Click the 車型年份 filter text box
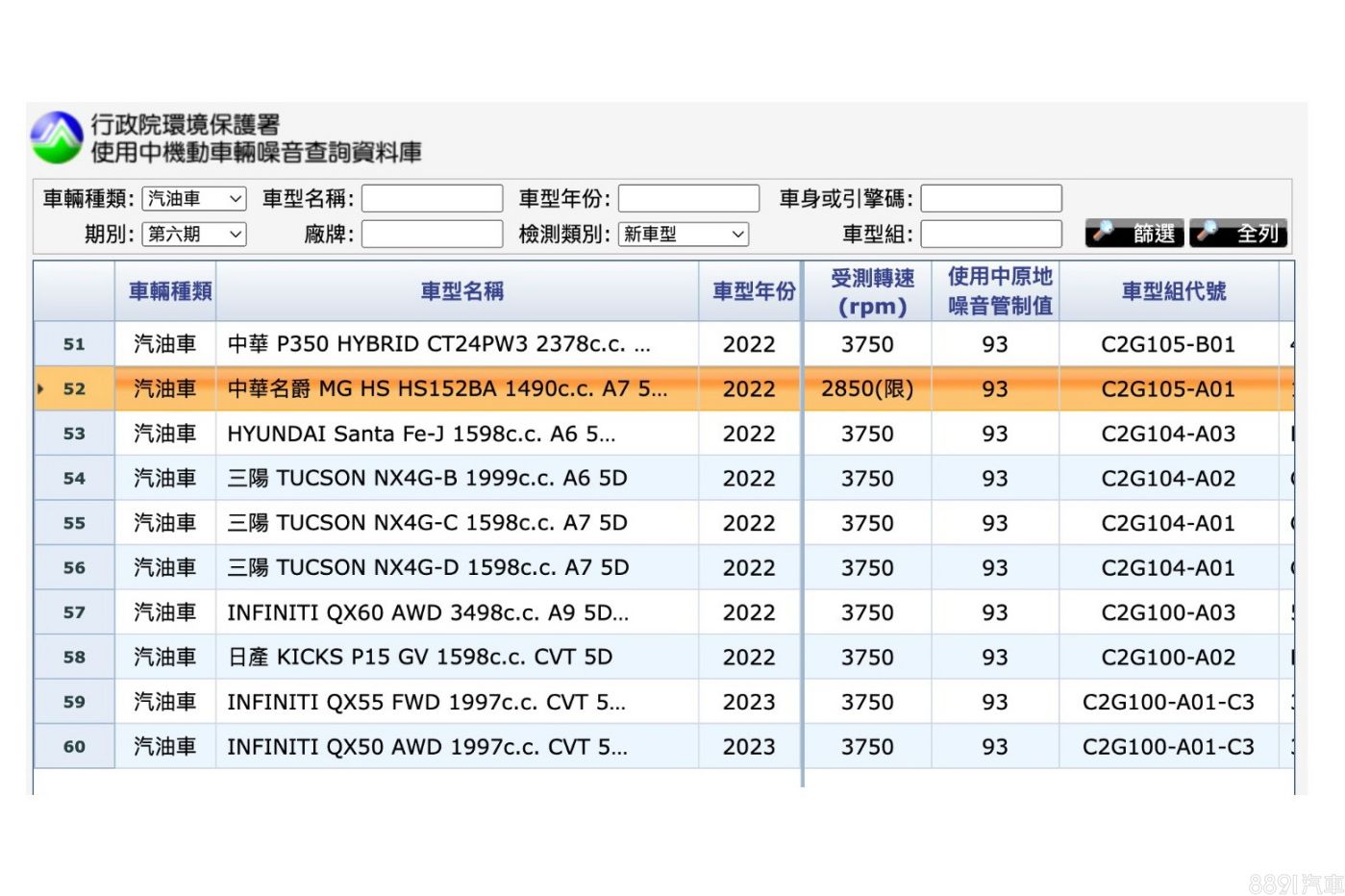1345x896 pixels. click(688, 199)
